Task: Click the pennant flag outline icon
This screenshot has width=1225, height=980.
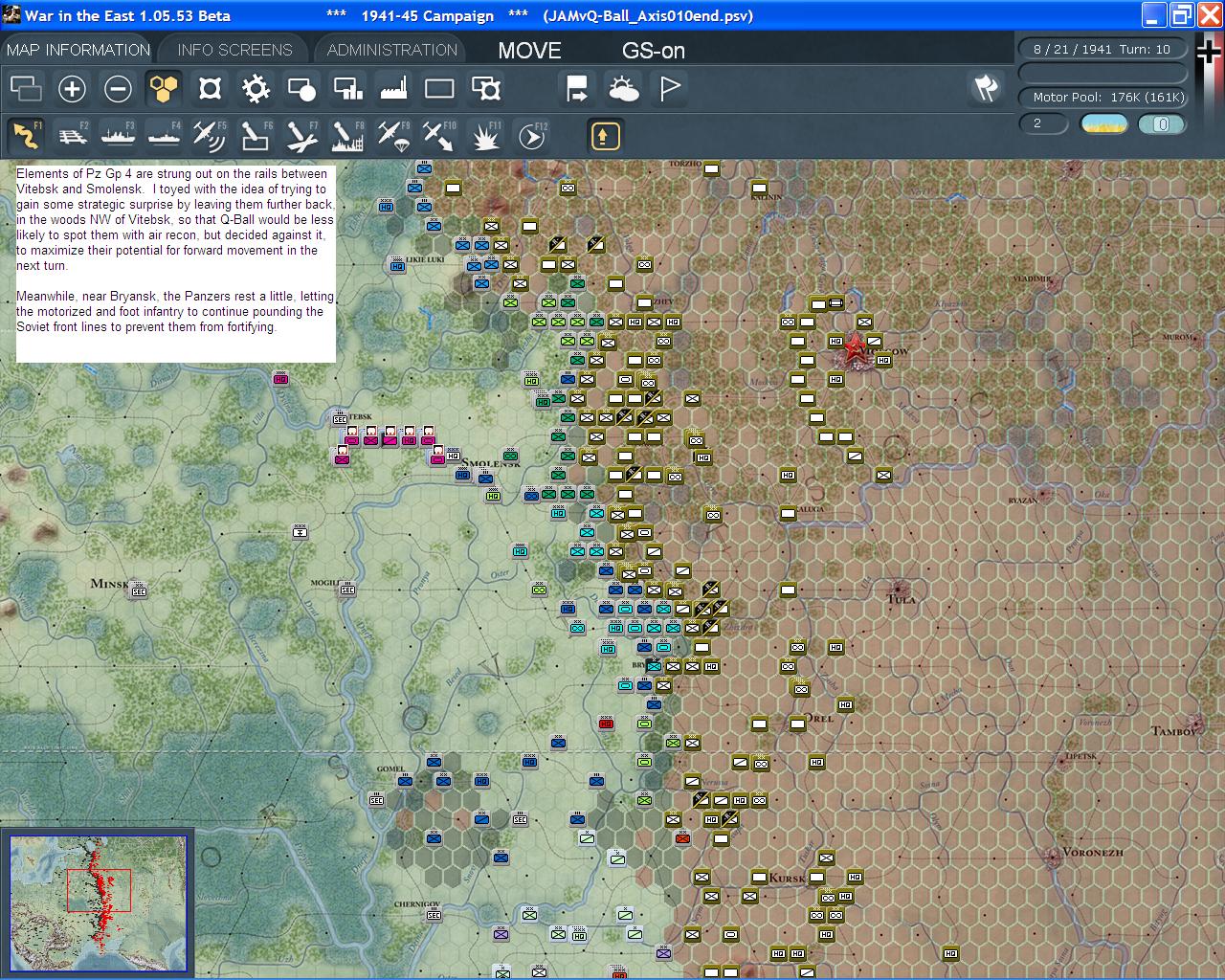Action: (670, 89)
